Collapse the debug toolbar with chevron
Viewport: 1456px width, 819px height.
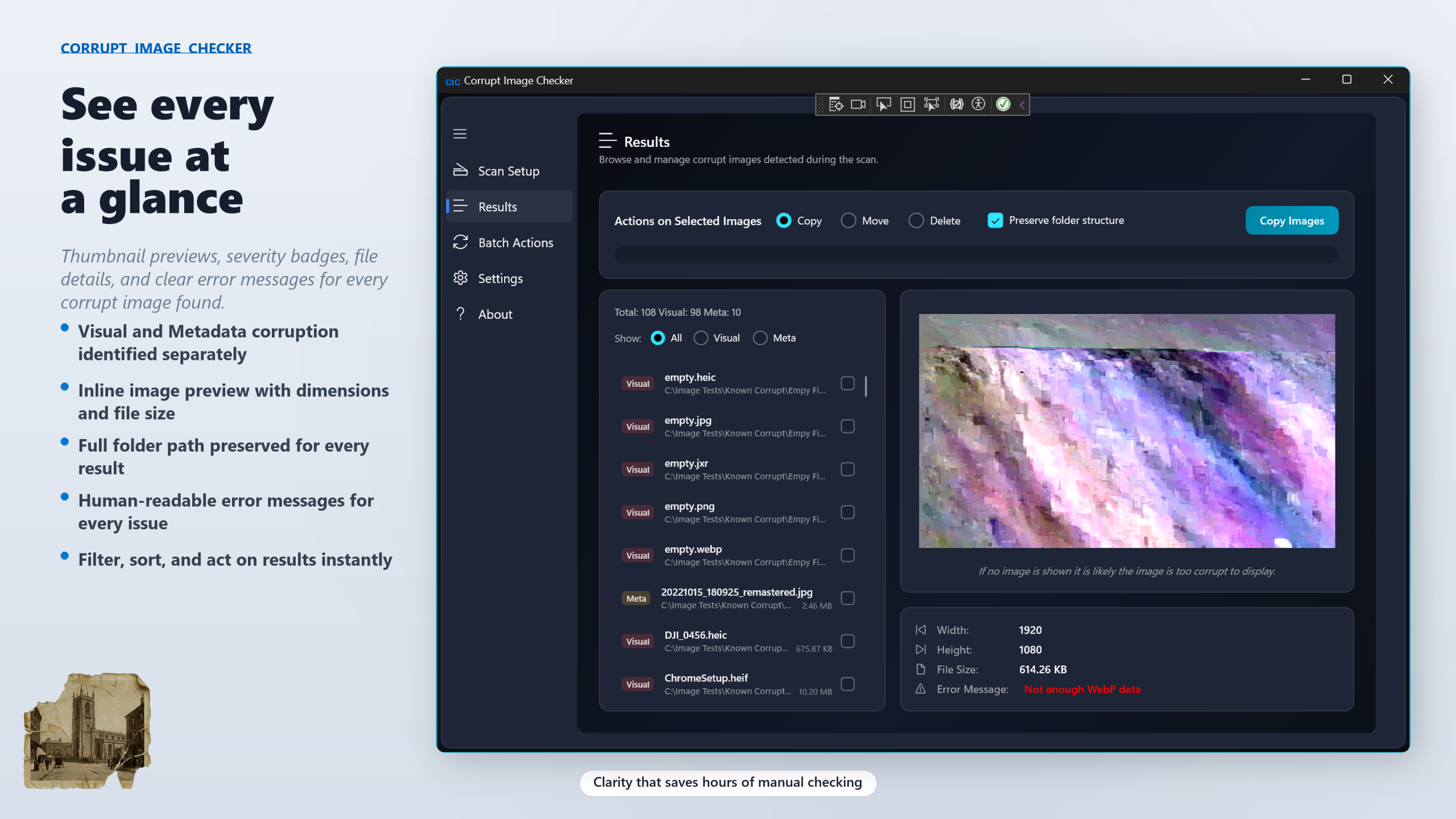[1023, 105]
